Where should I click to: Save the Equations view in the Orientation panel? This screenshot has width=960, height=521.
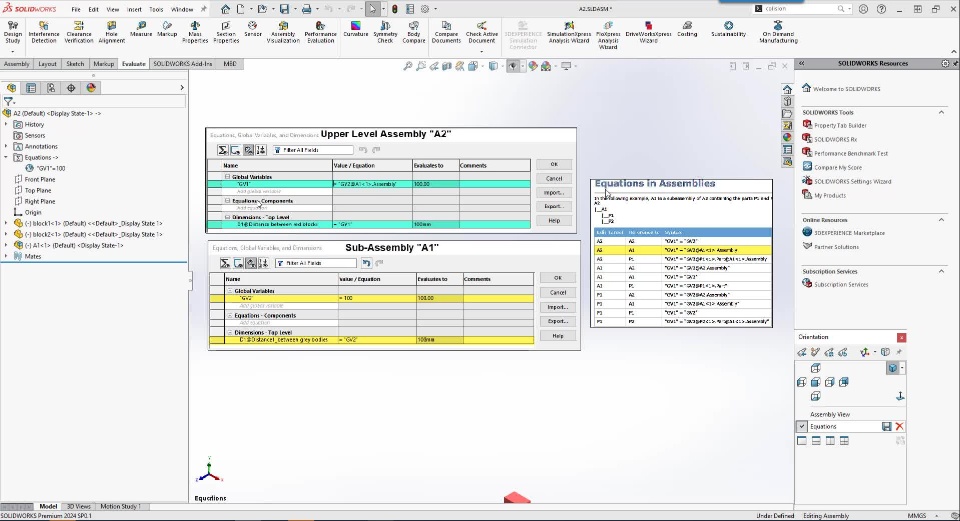tap(887, 427)
